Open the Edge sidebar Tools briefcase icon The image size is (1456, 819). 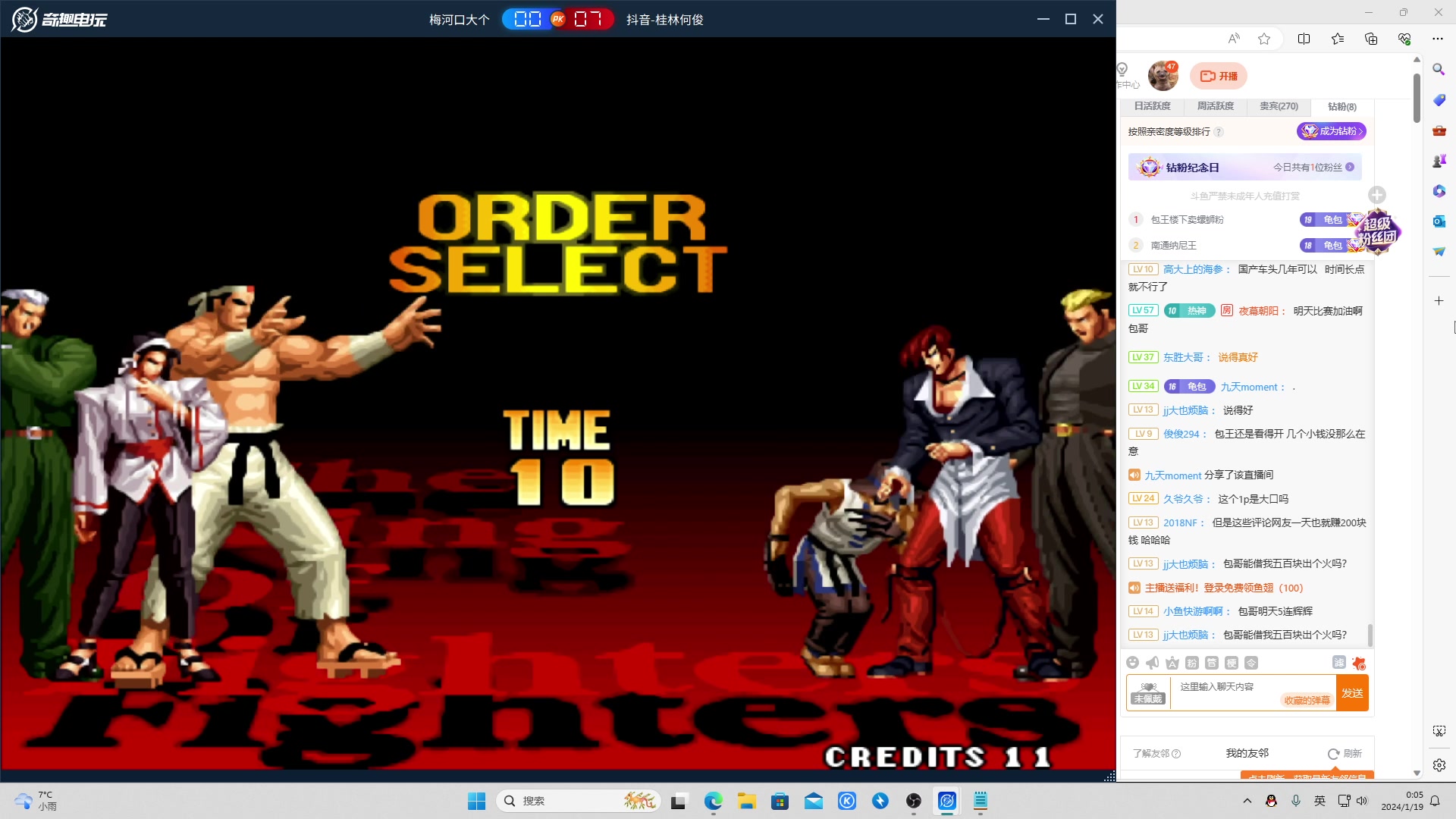[x=1439, y=130]
